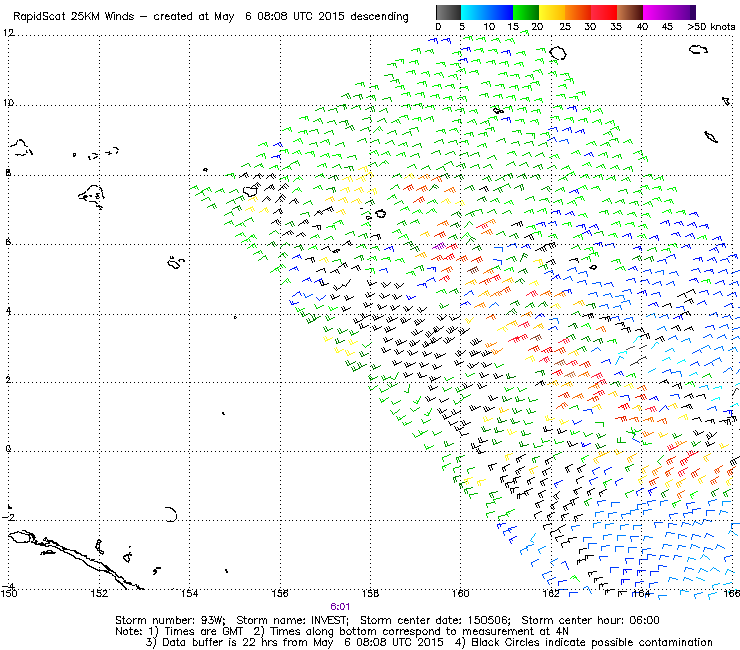Click the "Storm name: INVEST;" text

pos(293,620)
